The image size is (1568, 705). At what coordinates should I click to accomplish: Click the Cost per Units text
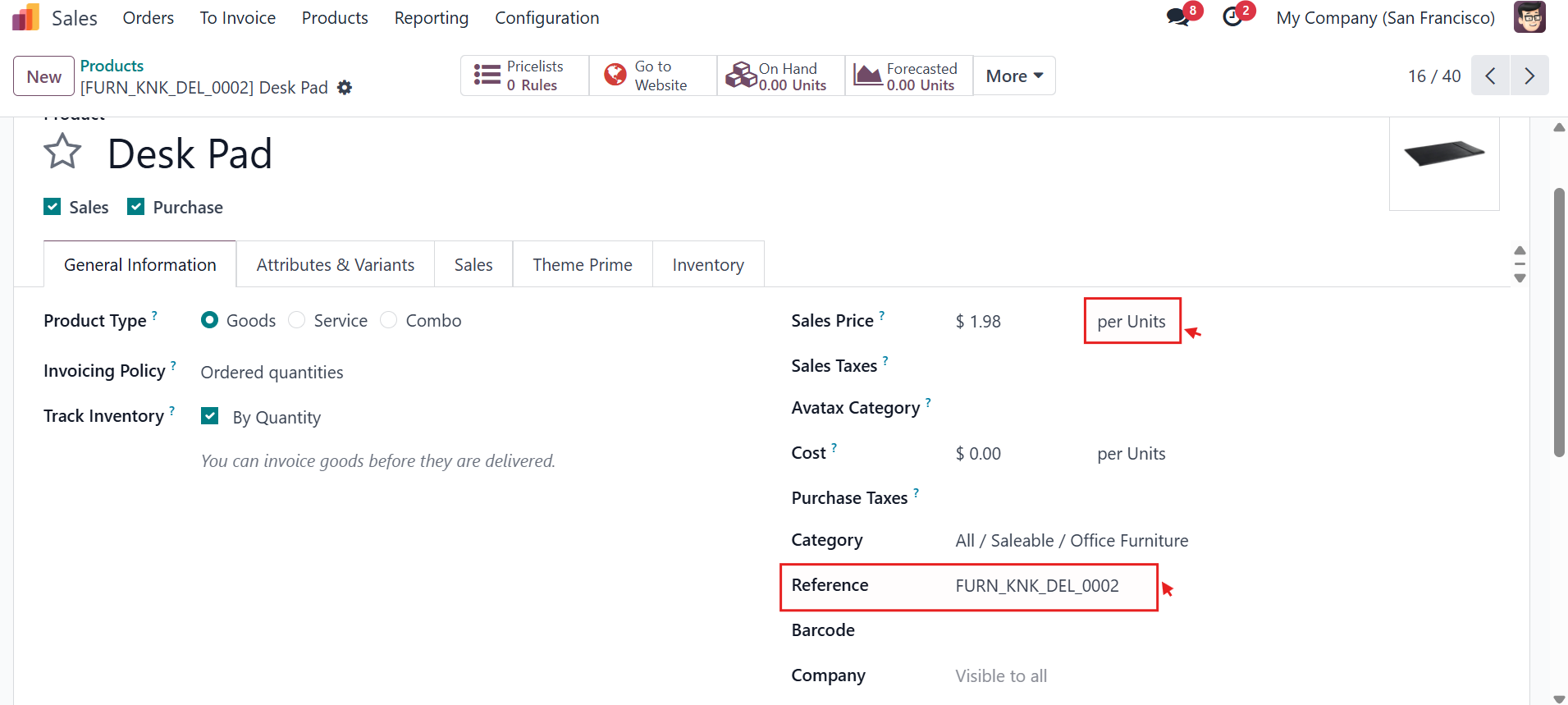tap(1131, 454)
